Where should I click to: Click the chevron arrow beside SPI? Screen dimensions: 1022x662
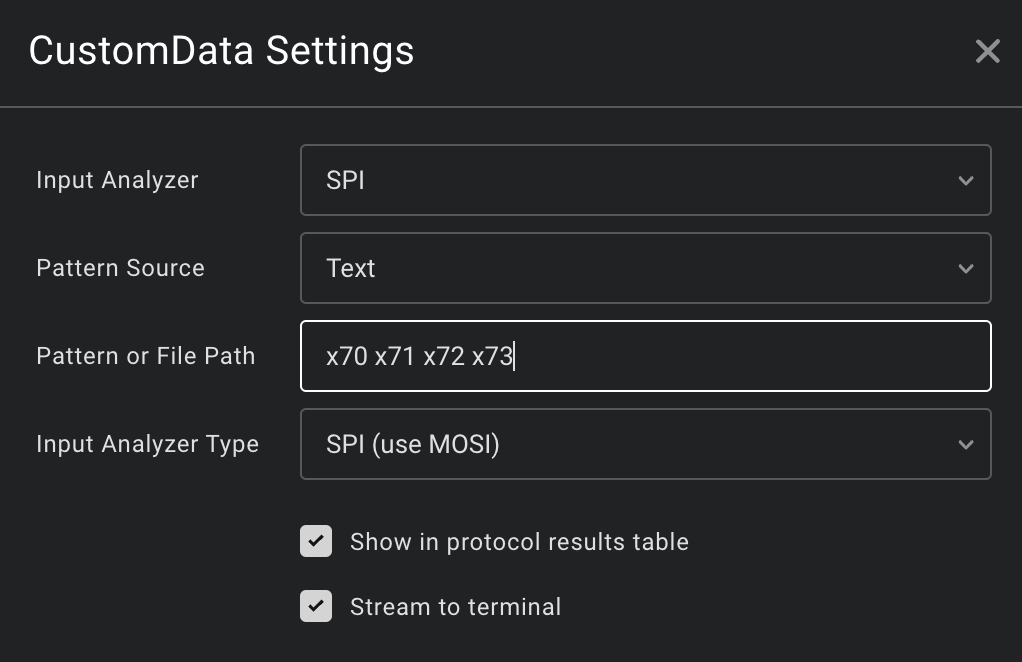(x=965, y=181)
